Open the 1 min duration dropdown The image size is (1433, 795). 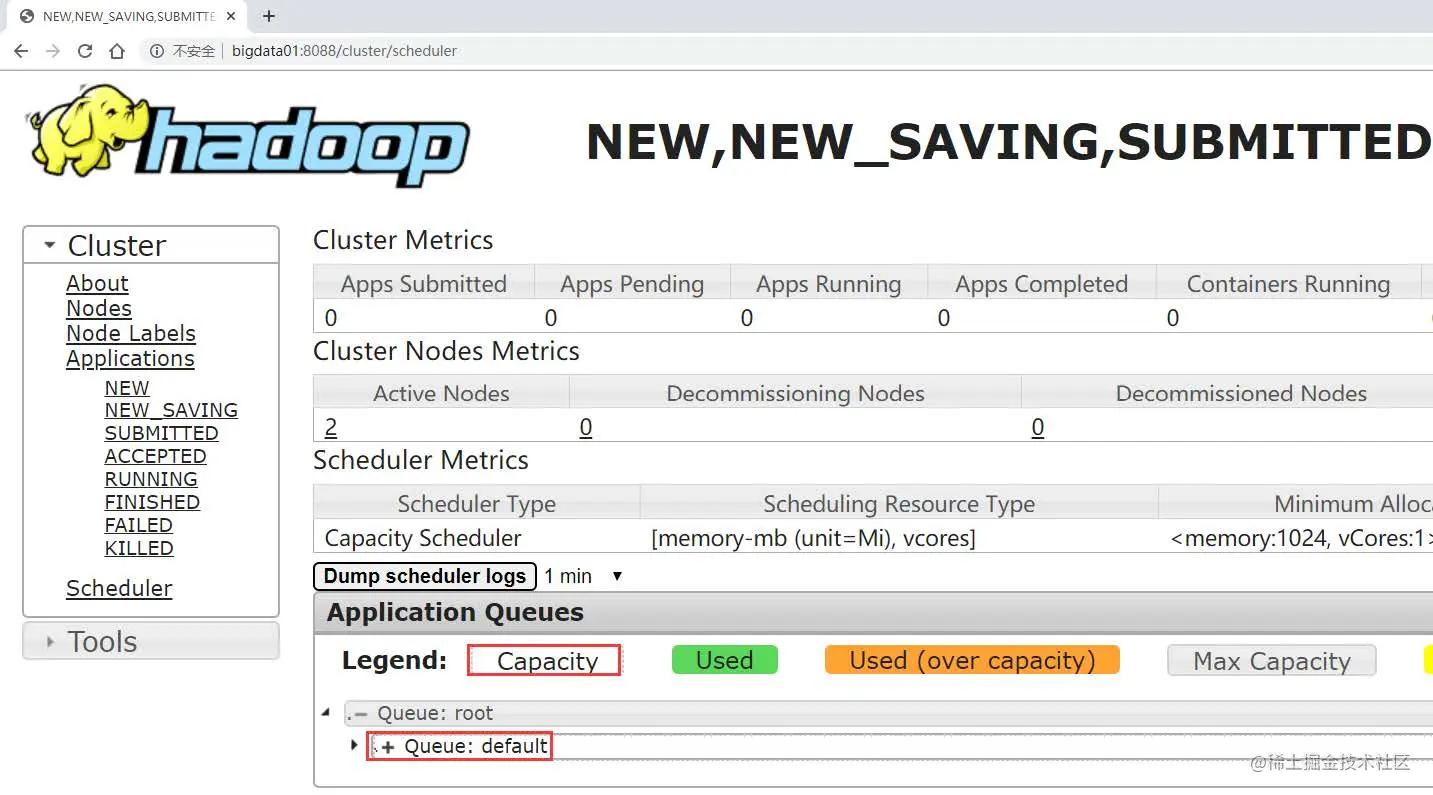pos(584,577)
